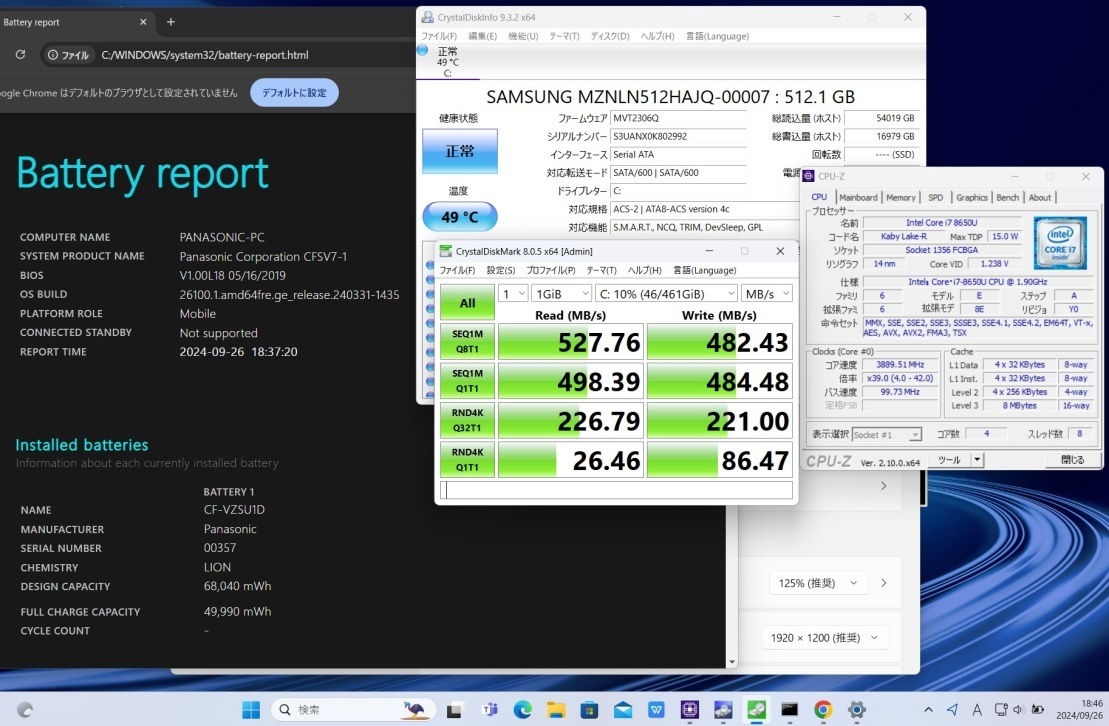
Task: Open the Socket #1 selection dropdown in CPU-Z
Action: click(x=887, y=434)
